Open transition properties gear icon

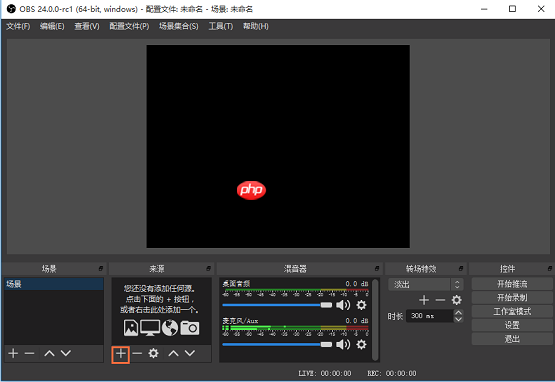point(457,300)
